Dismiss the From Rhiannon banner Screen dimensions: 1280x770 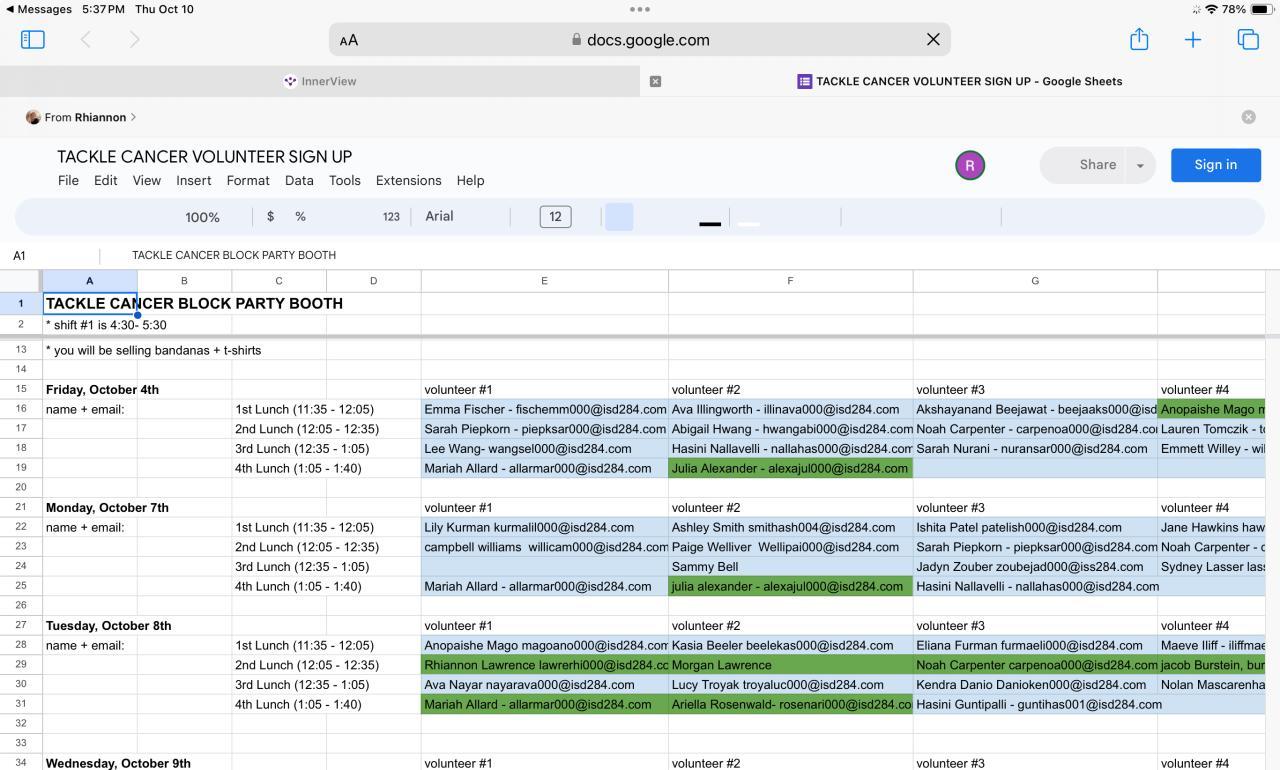click(x=1249, y=117)
